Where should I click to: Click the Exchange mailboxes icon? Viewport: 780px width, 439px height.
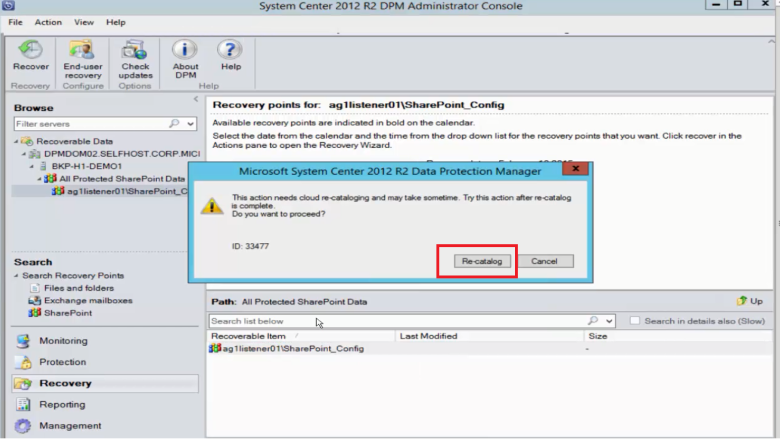pyautogui.click(x=34, y=300)
